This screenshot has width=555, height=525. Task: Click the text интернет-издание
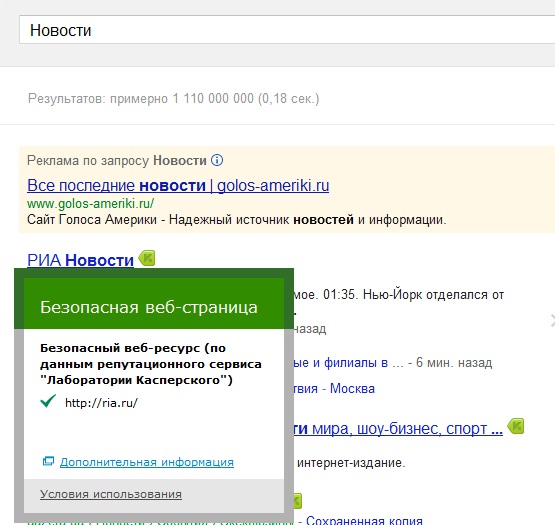[x=351, y=463]
